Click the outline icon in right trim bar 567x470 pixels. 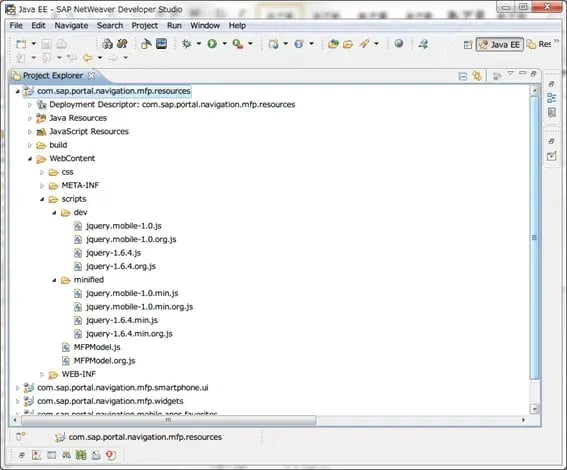tap(552, 98)
